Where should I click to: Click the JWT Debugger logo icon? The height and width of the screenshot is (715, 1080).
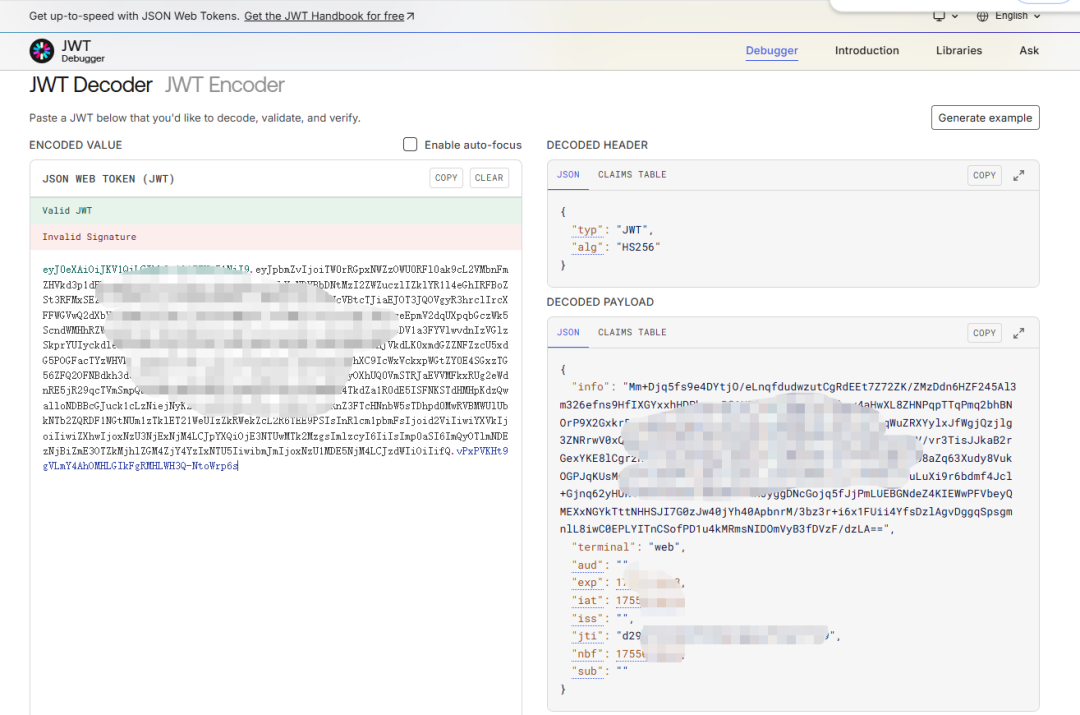pos(41,50)
